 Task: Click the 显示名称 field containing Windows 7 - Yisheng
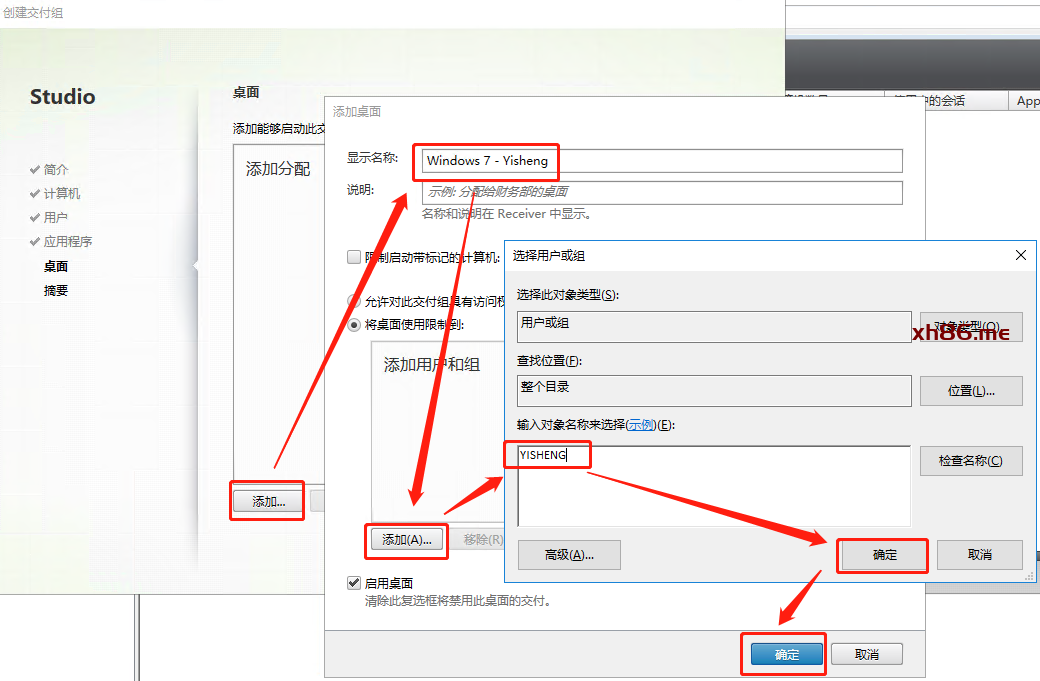[x=662, y=161]
